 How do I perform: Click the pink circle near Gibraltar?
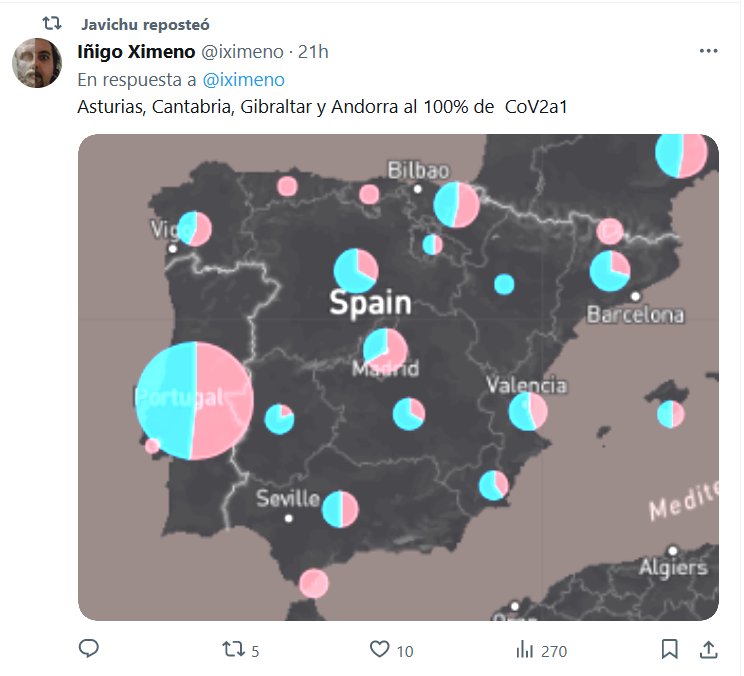point(314,582)
